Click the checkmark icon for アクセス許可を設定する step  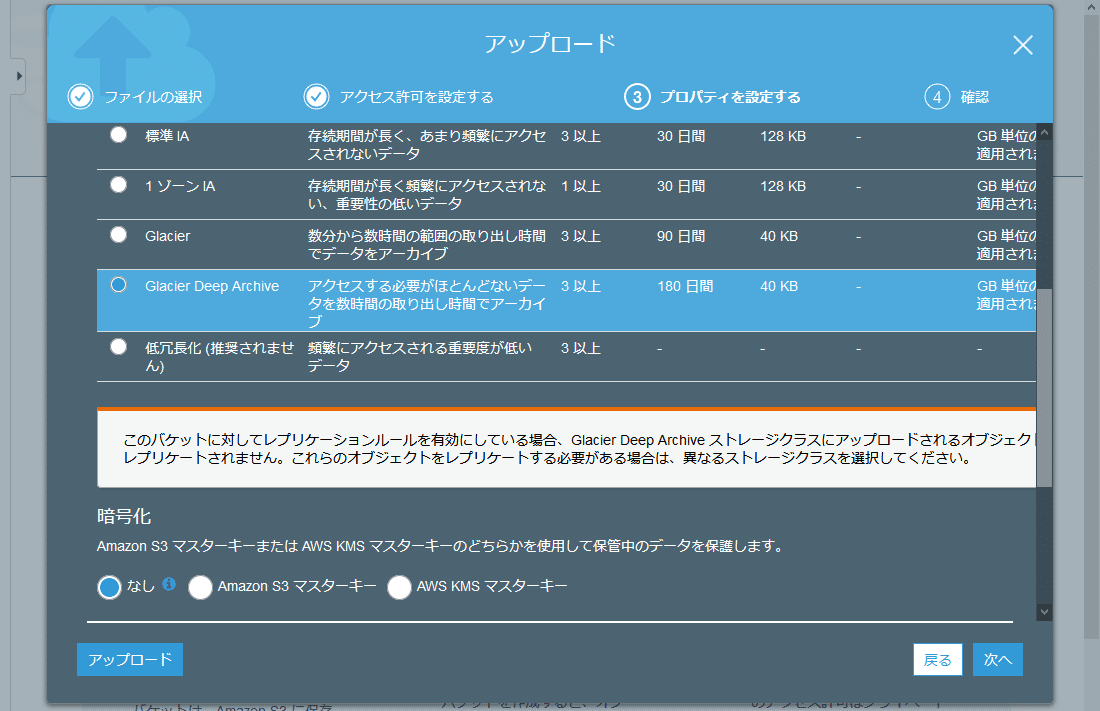click(316, 96)
